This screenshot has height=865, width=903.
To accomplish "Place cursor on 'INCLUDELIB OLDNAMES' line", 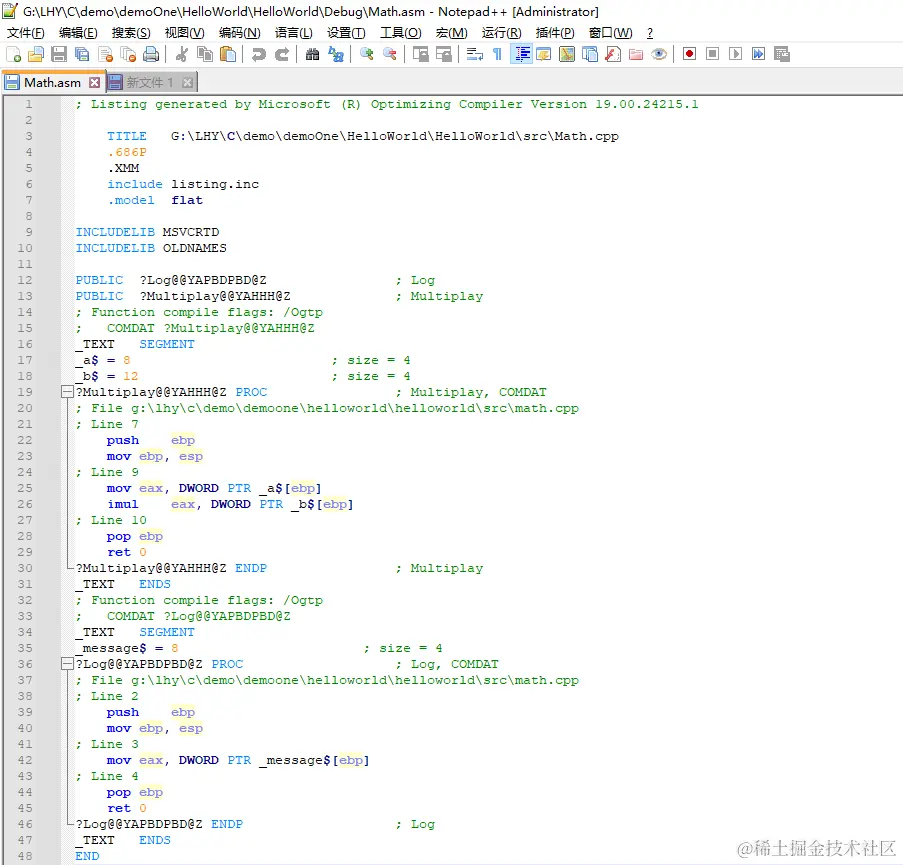I will click(x=151, y=248).
